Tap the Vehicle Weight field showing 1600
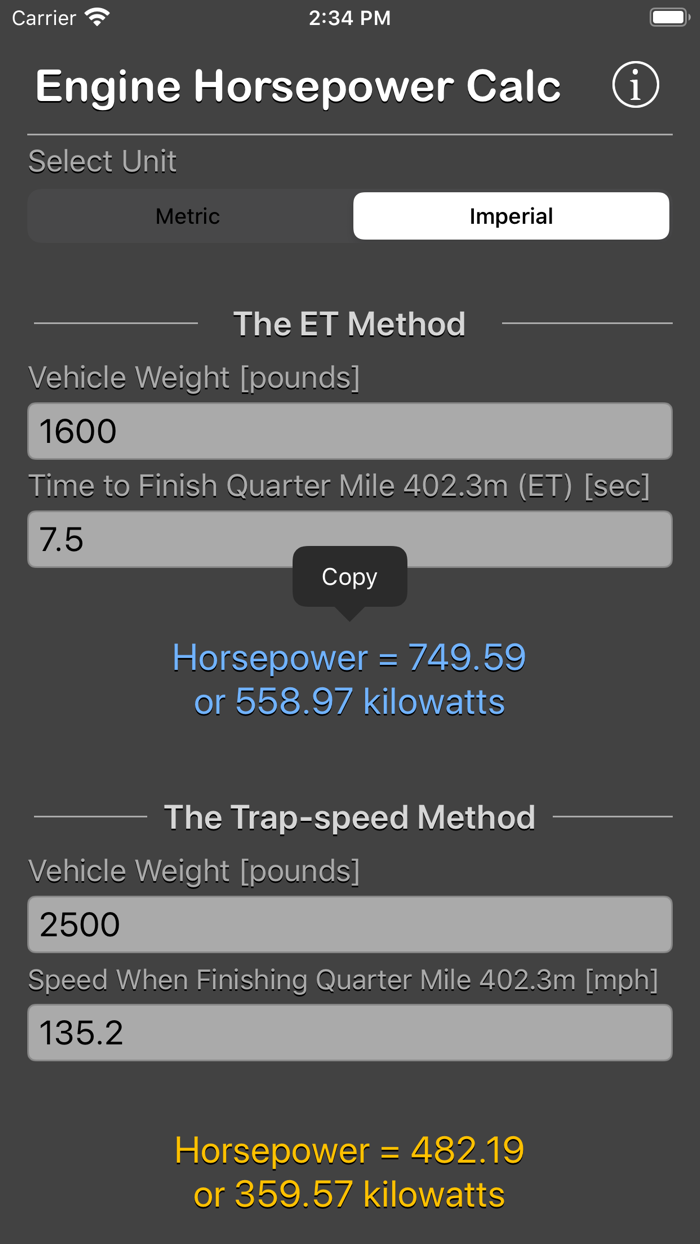 (x=350, y=431)
